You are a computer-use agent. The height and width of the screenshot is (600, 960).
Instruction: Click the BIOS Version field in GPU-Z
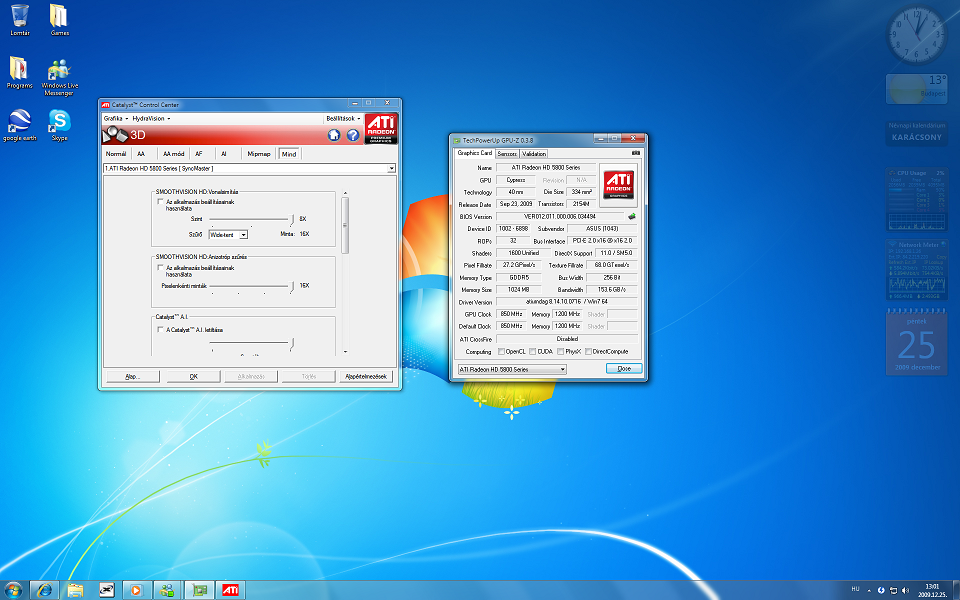[x=560, y=216]
